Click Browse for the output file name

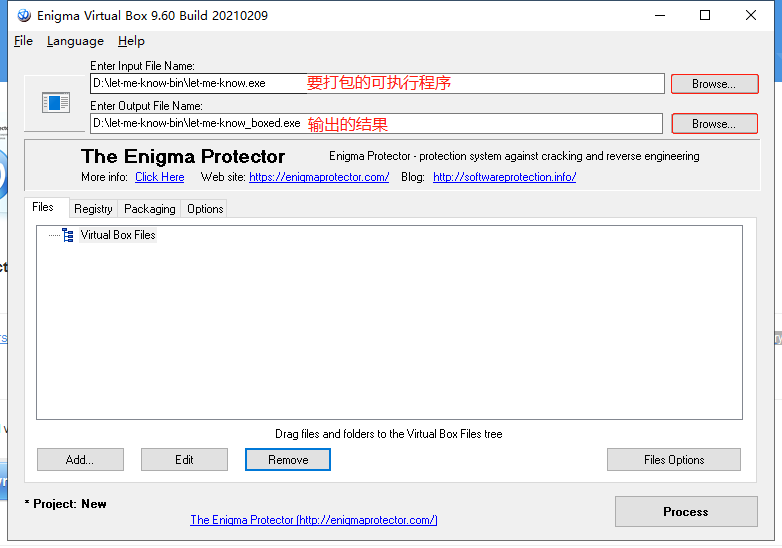click(x=714, y=124)
